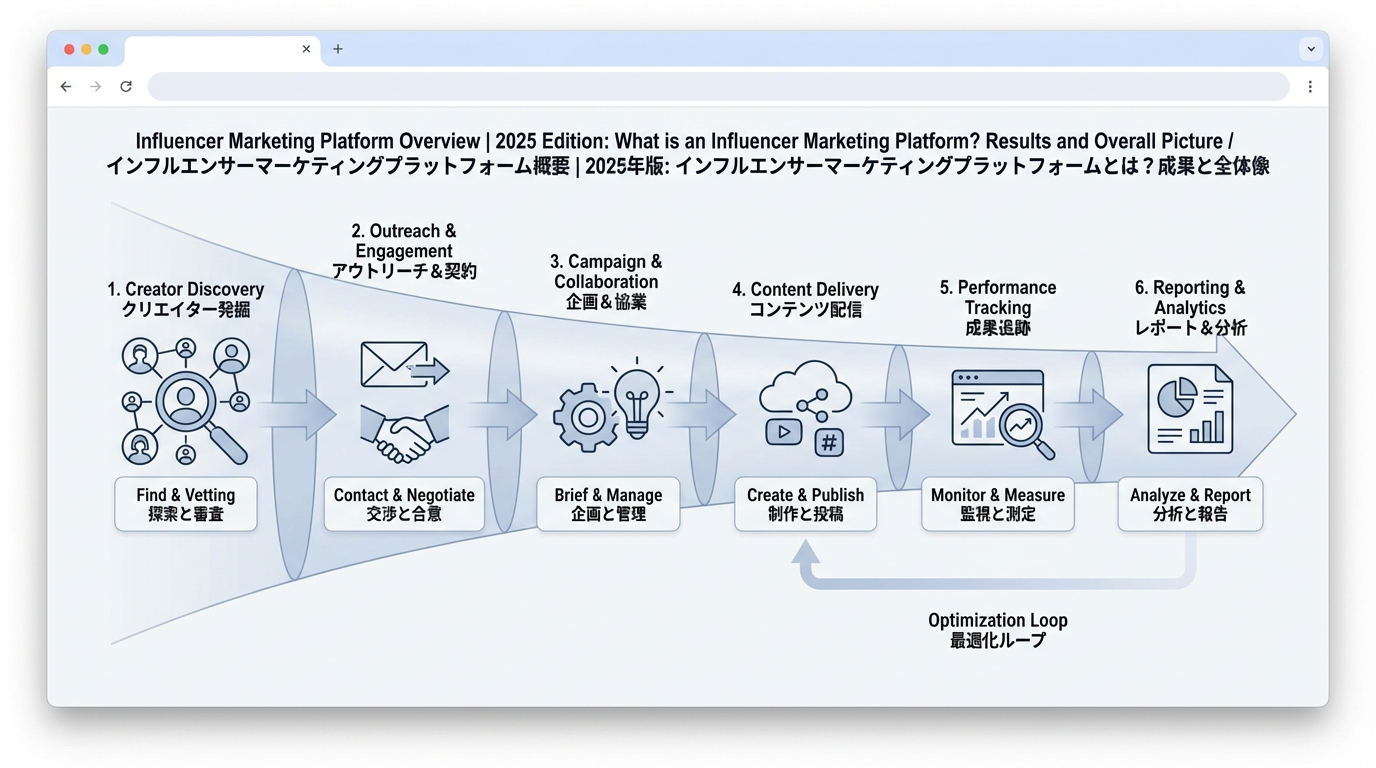Open the browser three-dot menu
Screen dimensions: 1376x768
(x=1310, y=87)
